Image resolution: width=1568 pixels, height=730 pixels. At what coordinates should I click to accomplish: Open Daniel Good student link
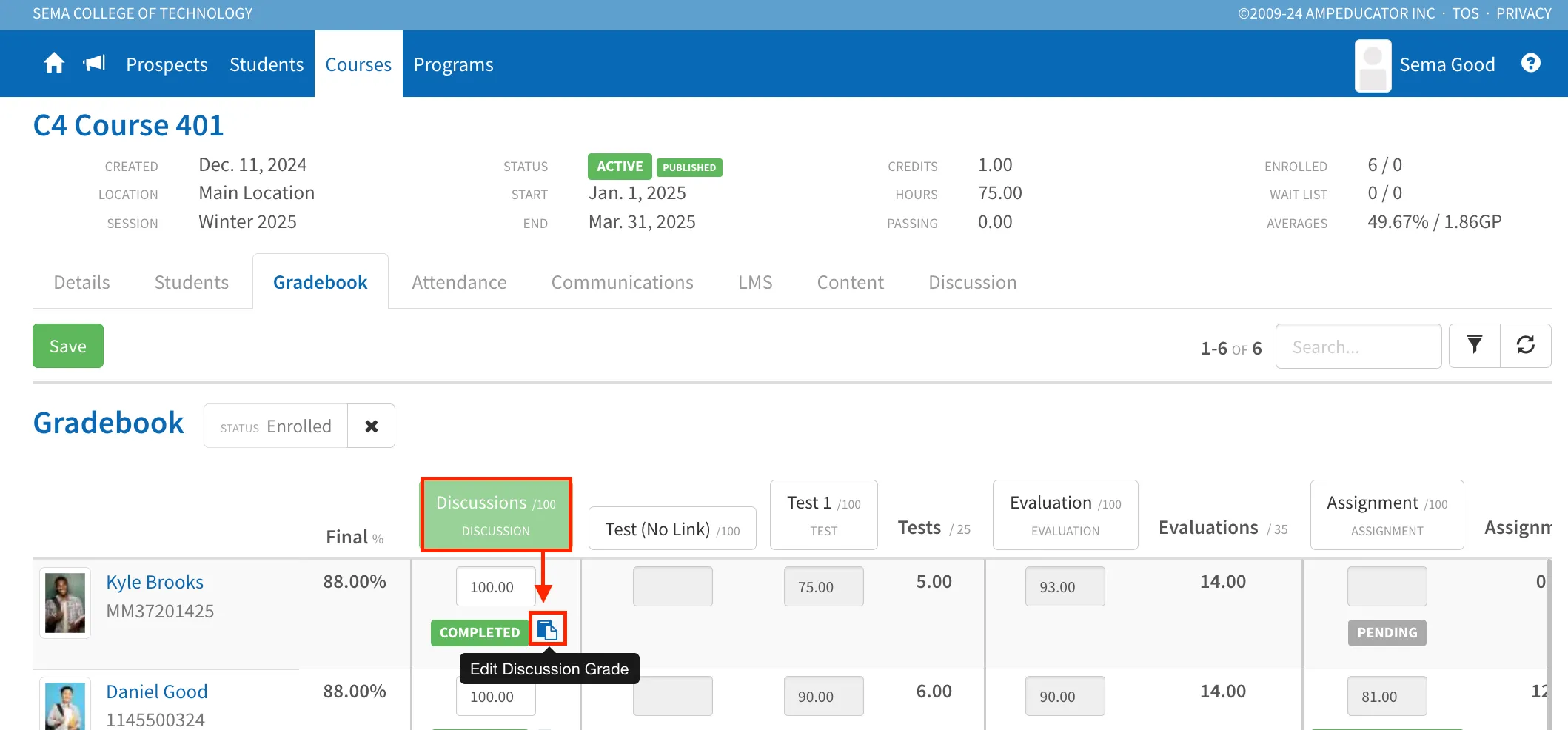click(157, 692)
